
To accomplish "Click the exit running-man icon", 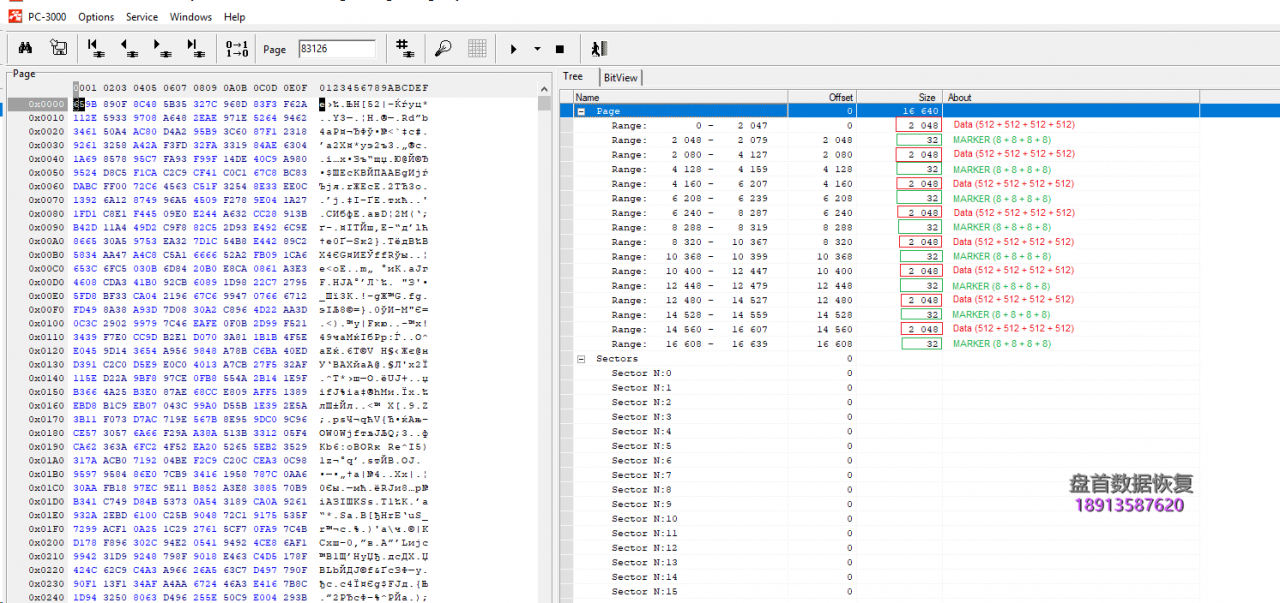I will [x=598, y=48].
